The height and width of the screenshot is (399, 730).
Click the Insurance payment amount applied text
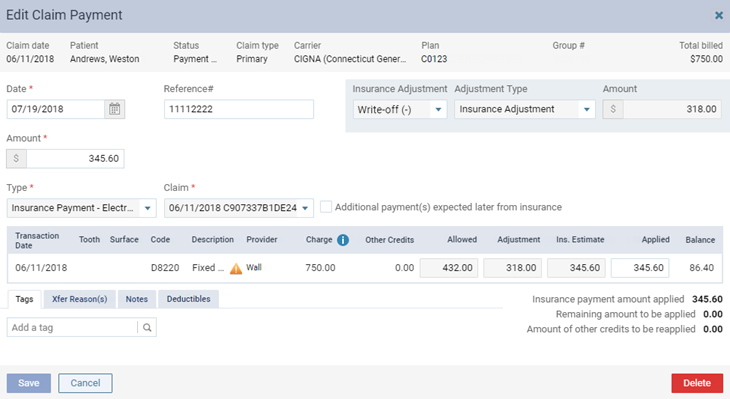608,299
